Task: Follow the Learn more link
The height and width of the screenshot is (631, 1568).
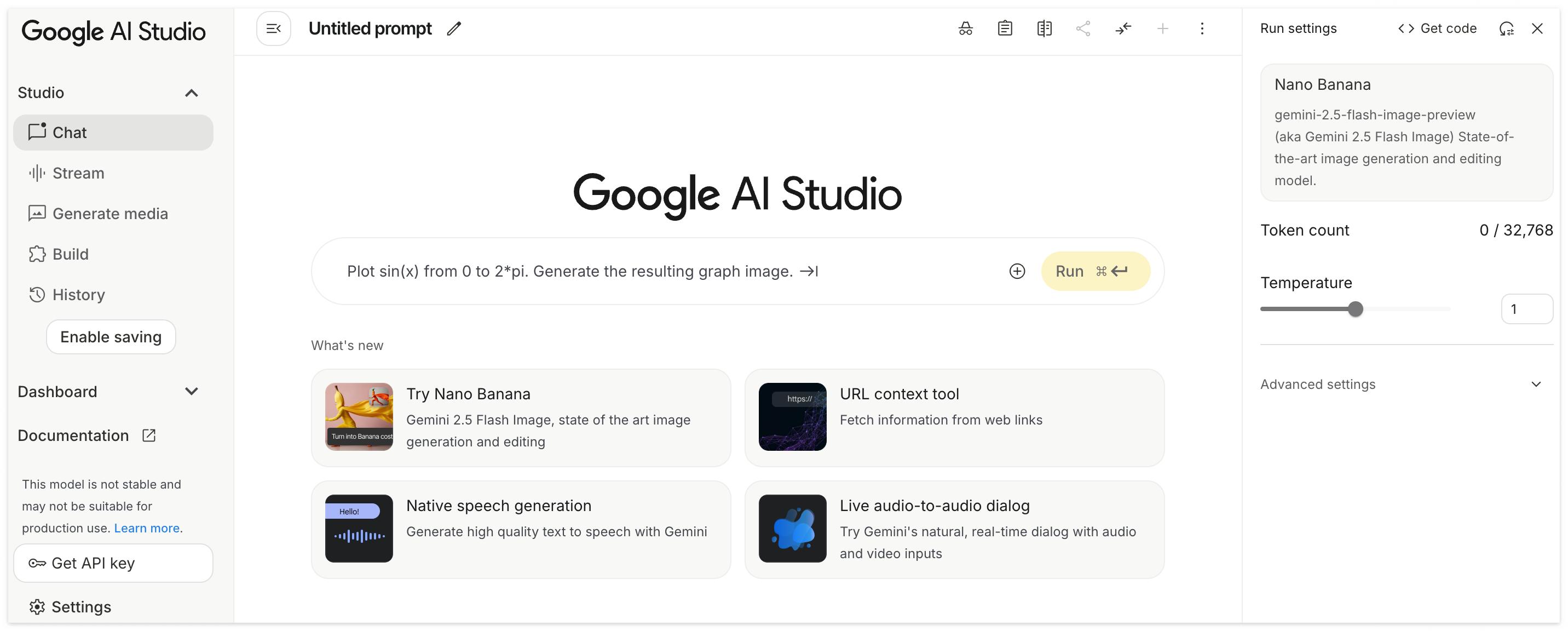Action: tap(147, 529)
